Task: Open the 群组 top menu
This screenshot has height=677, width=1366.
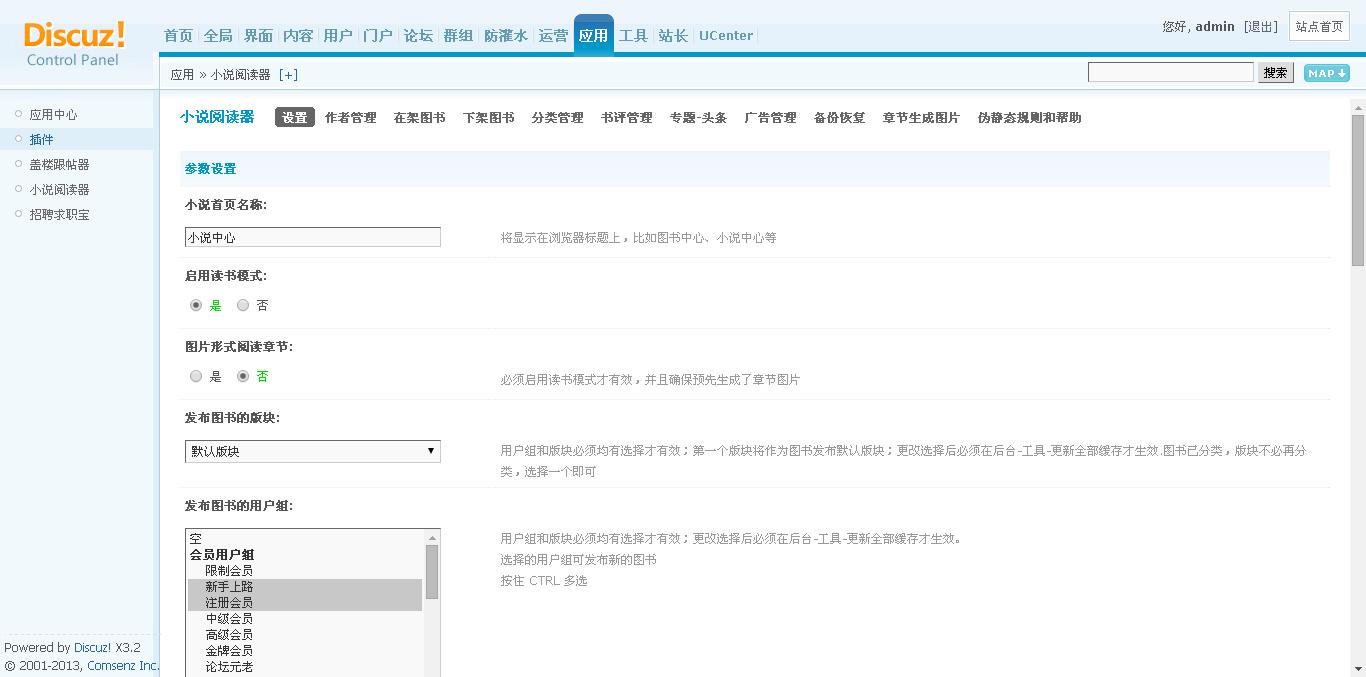Action: (x=458, y=35)
